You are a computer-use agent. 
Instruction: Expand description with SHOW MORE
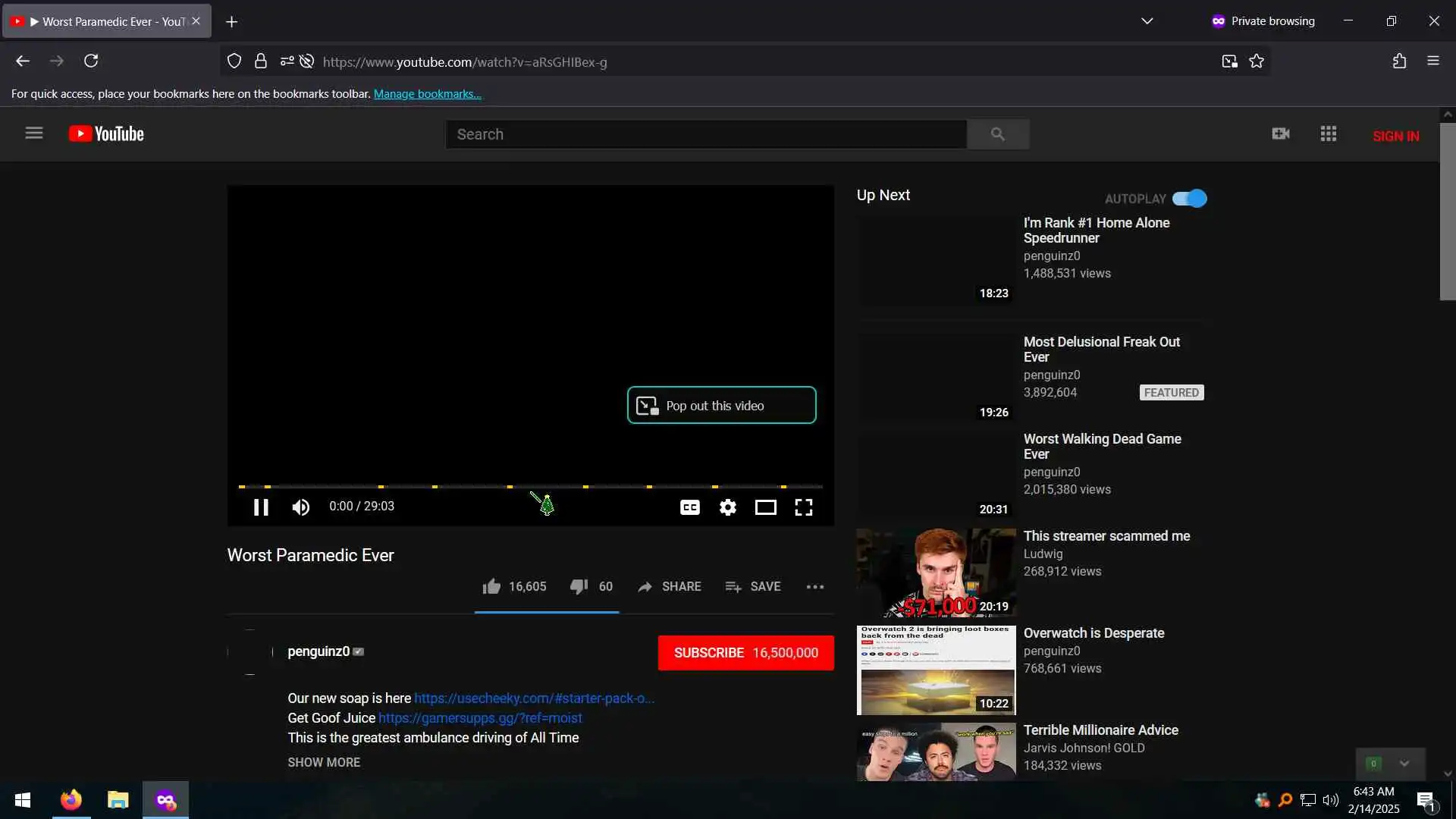pos(324,762)
